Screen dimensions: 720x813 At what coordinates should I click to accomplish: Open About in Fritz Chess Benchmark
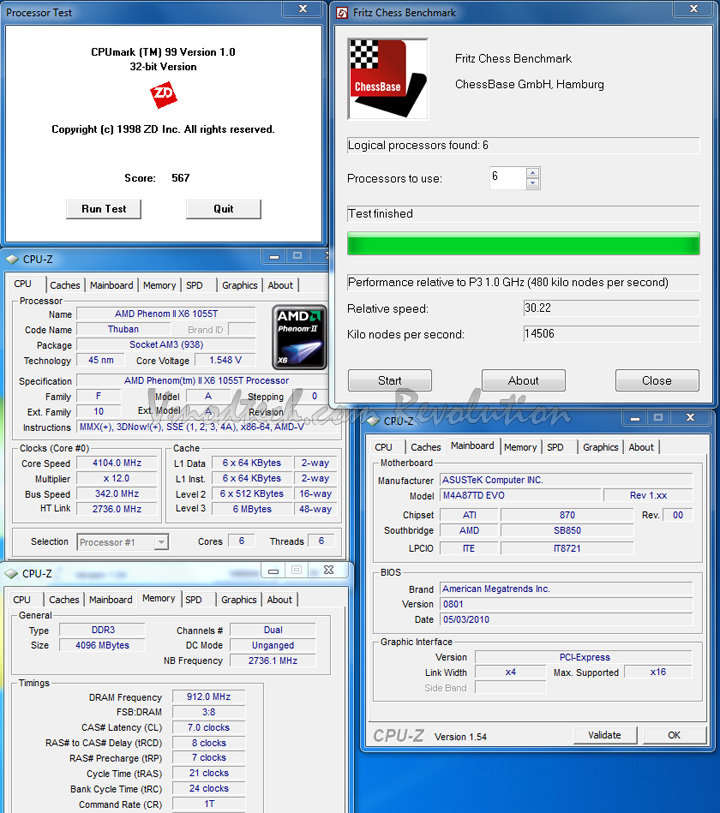[524, 381]
